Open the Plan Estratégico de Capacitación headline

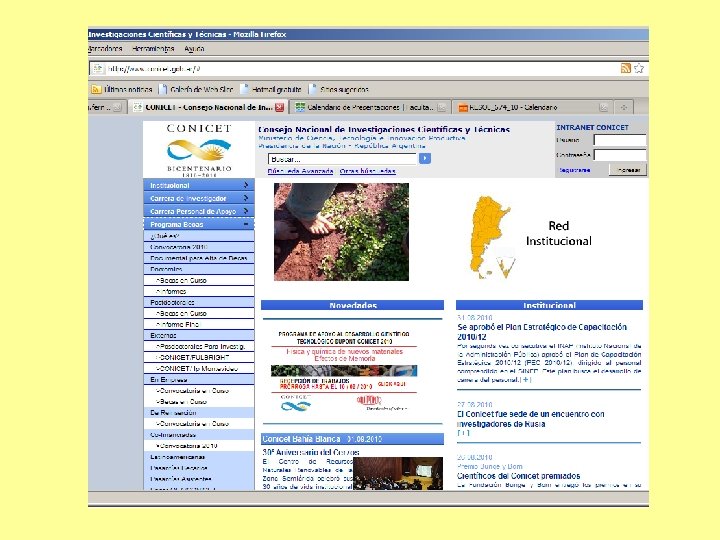[542, 332]
